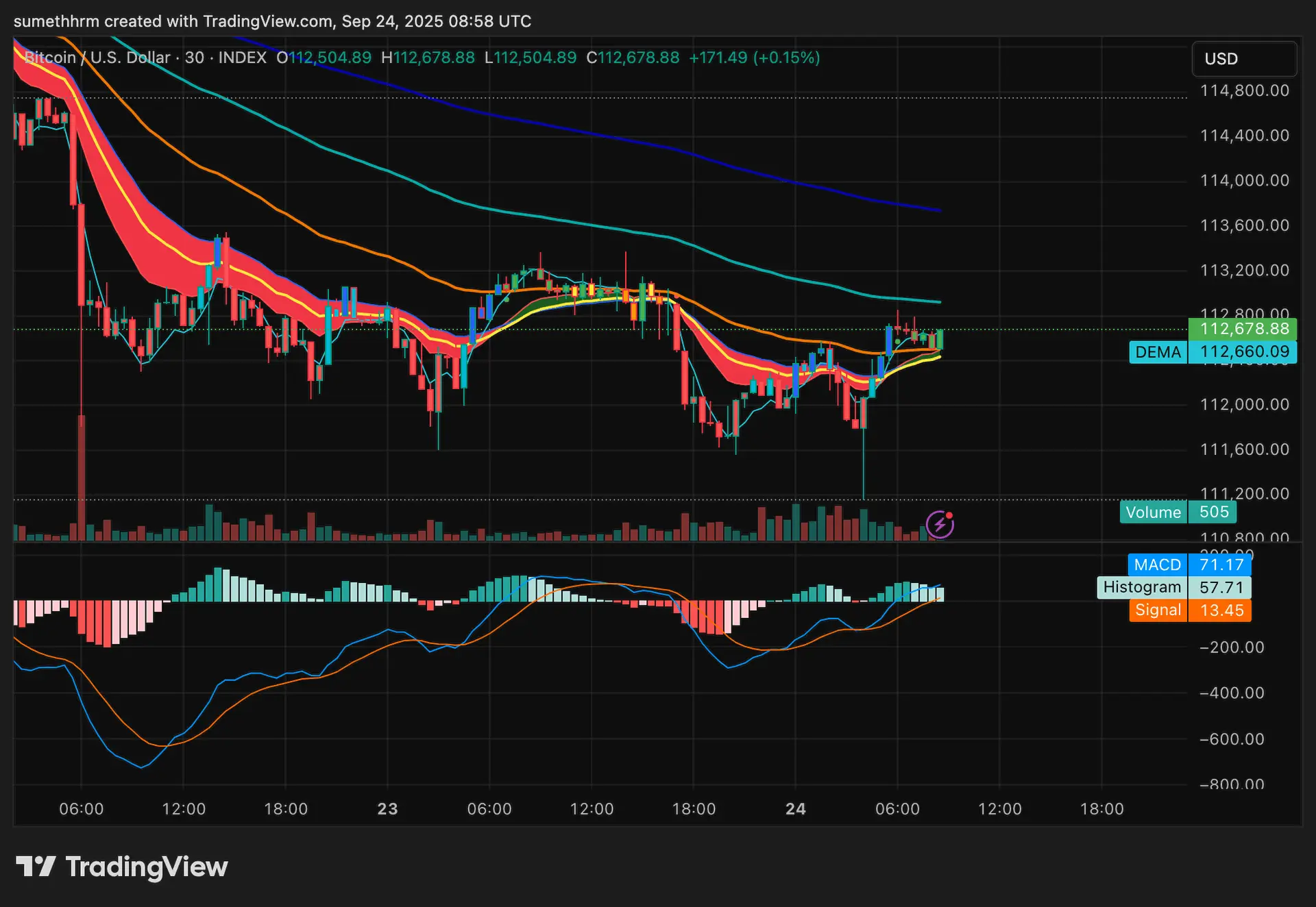This screenshot has height=907, width=1316.
Task: Click the cyan DEMA value 112,660.09
Action: 1243,352
